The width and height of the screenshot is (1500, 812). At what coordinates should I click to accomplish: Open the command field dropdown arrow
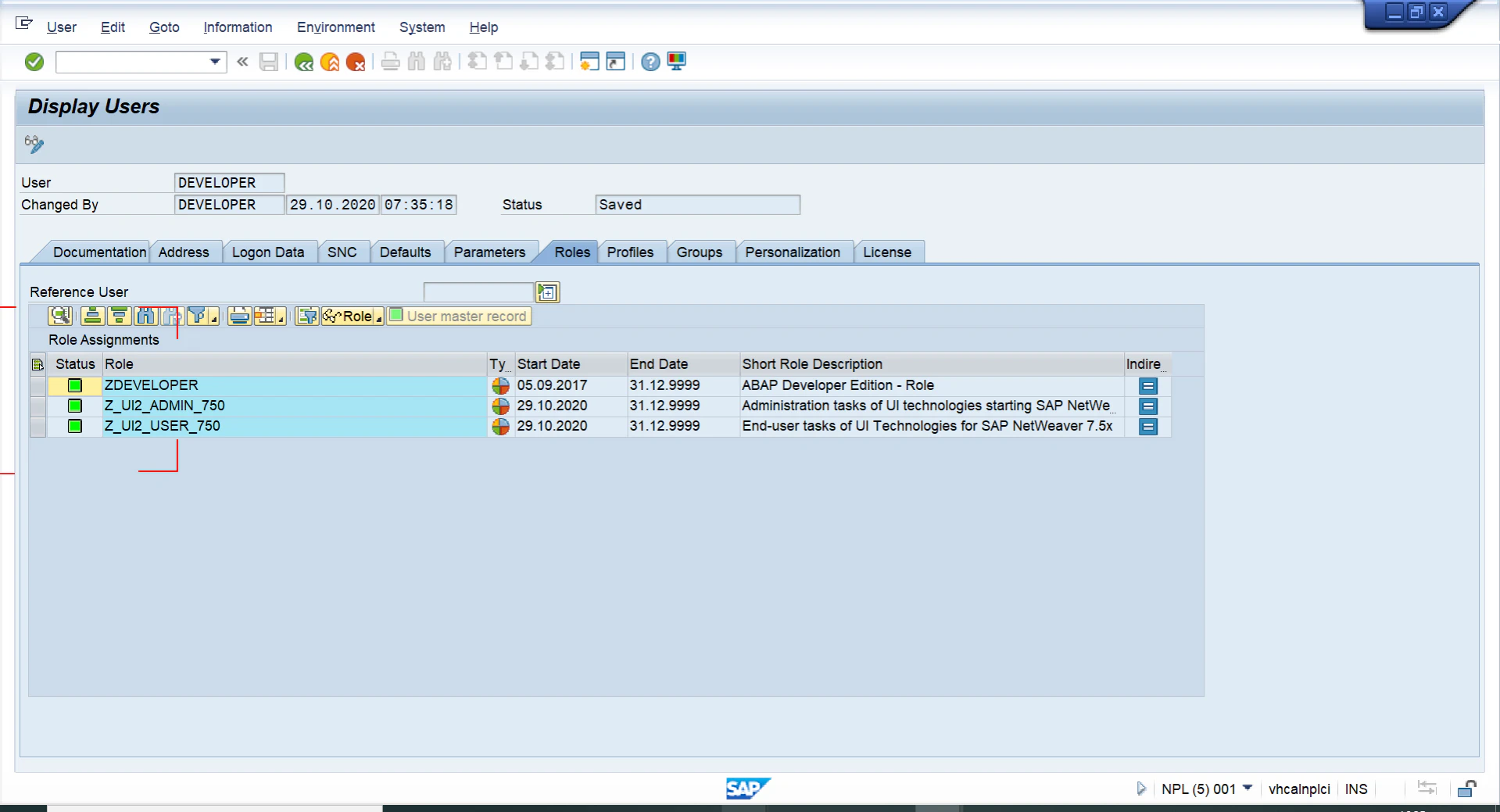(x=215, y=62)
